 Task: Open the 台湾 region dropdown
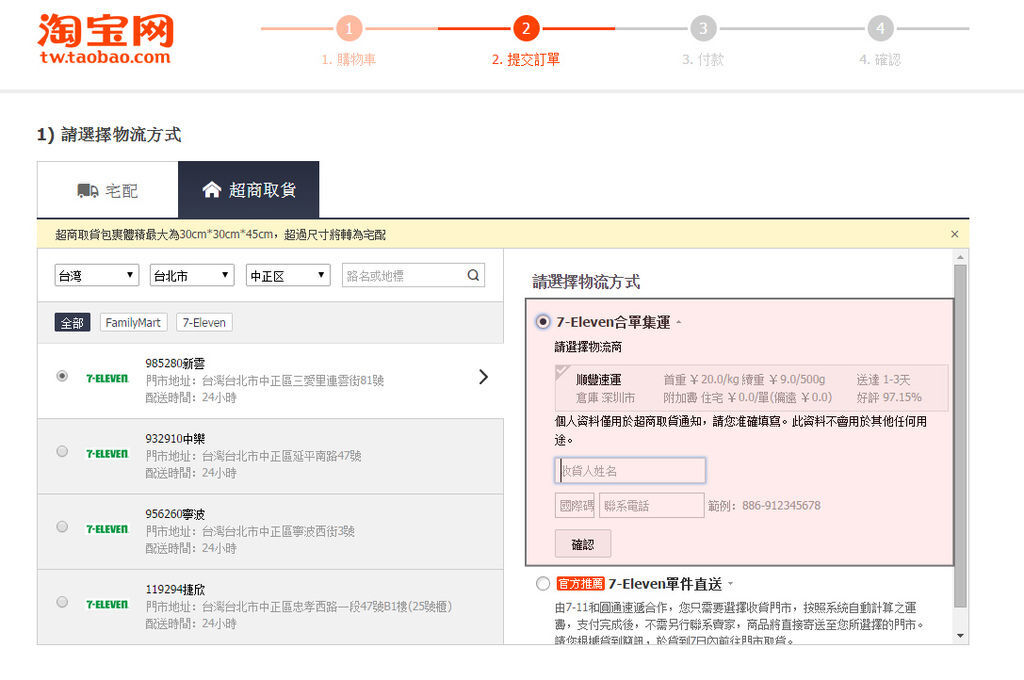tap(97, 275)
